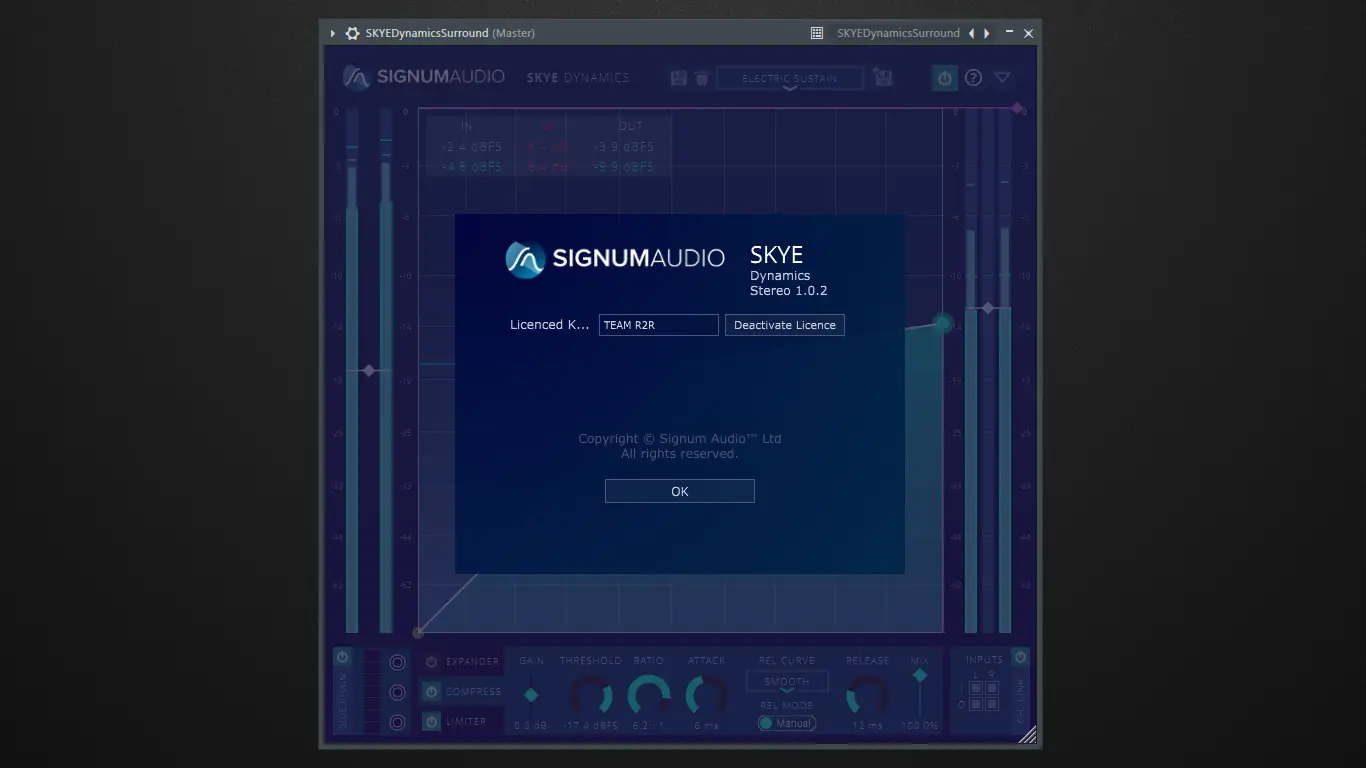Screen dimensions: 1366x768
Task: Expand the triangle menu in the header
Action: coord(1003,78)
